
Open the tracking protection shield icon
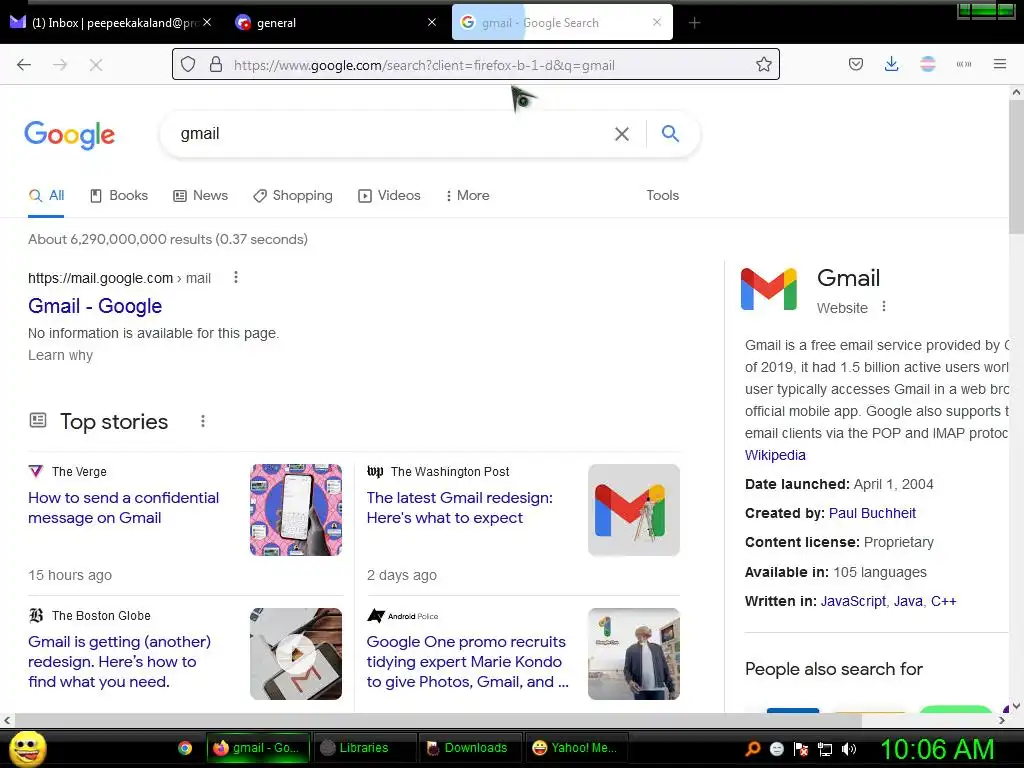(x=188, y=65)
